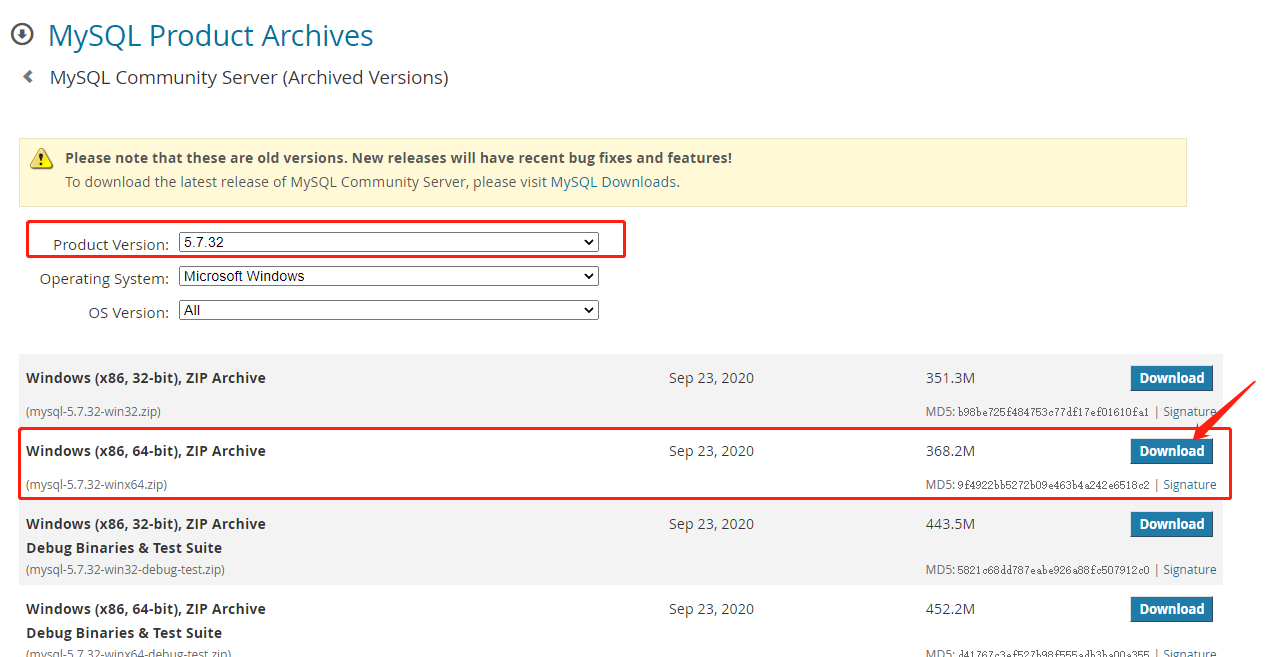Click the Operating System label

click(x=104, y=279)
